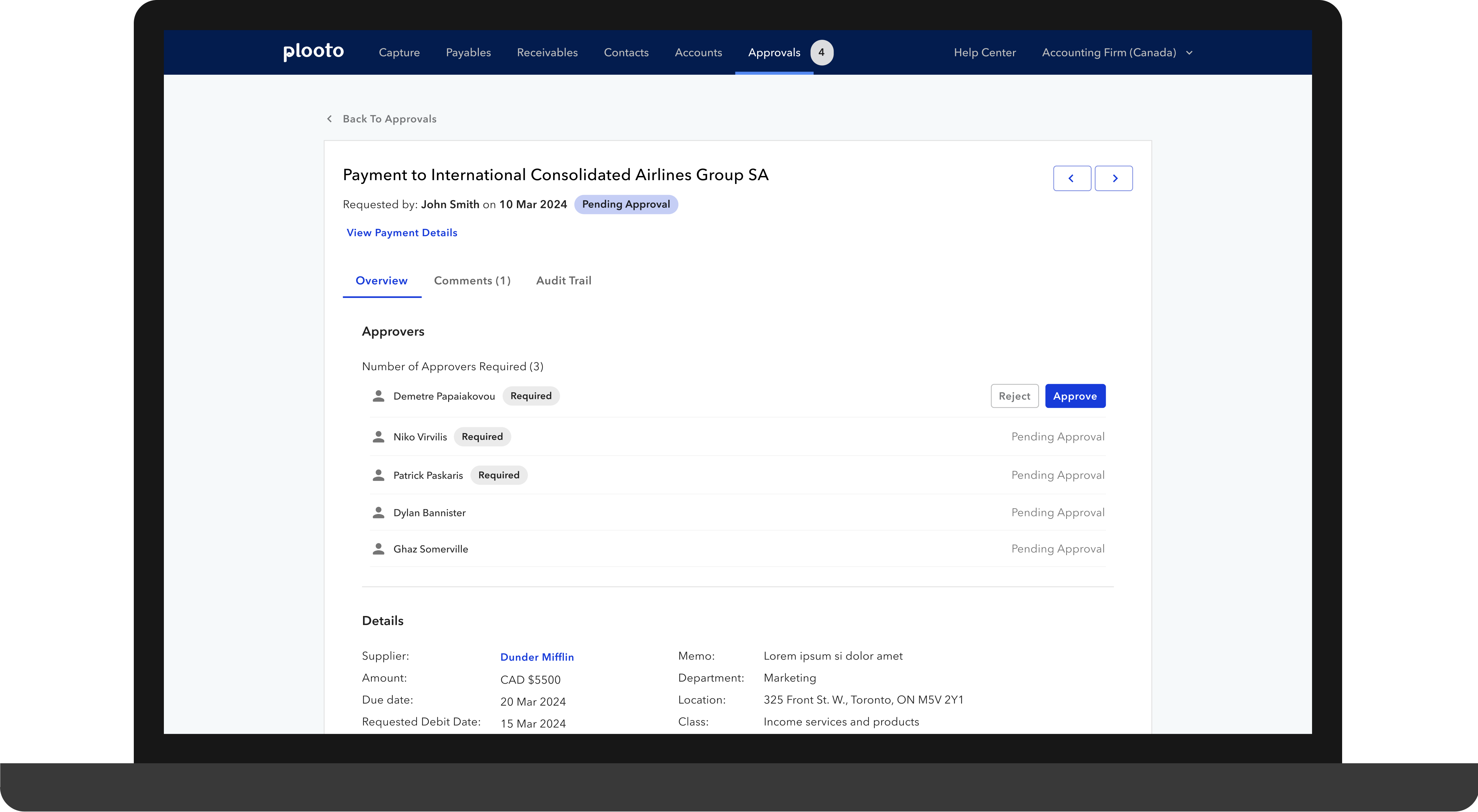Open the Contacts menu
The image size is (1478, 812).
pos(626,52)
